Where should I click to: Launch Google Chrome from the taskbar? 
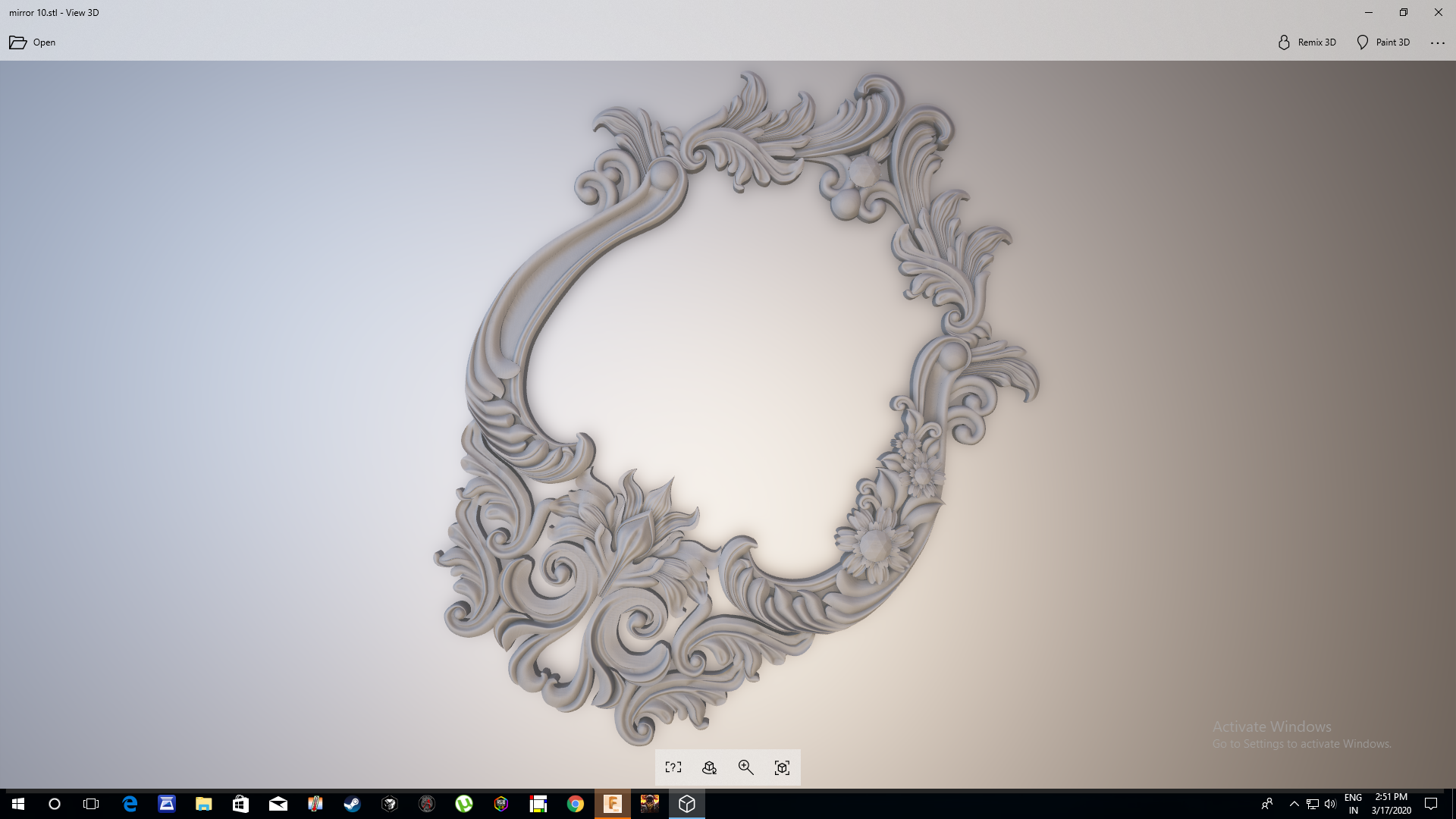pos(576,804)
